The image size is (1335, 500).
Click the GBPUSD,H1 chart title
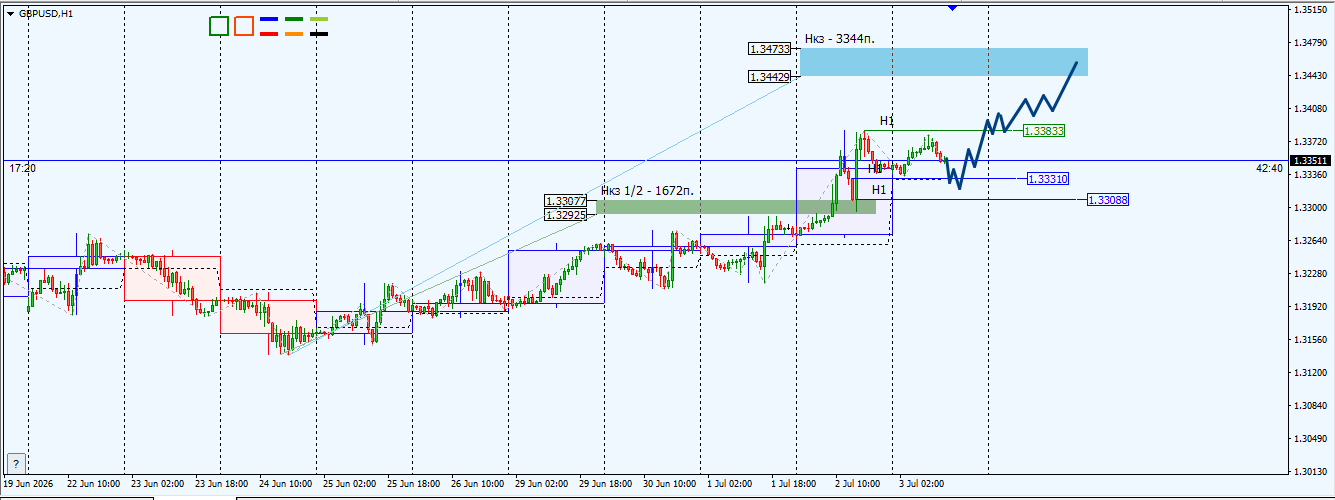coord(46,13)
